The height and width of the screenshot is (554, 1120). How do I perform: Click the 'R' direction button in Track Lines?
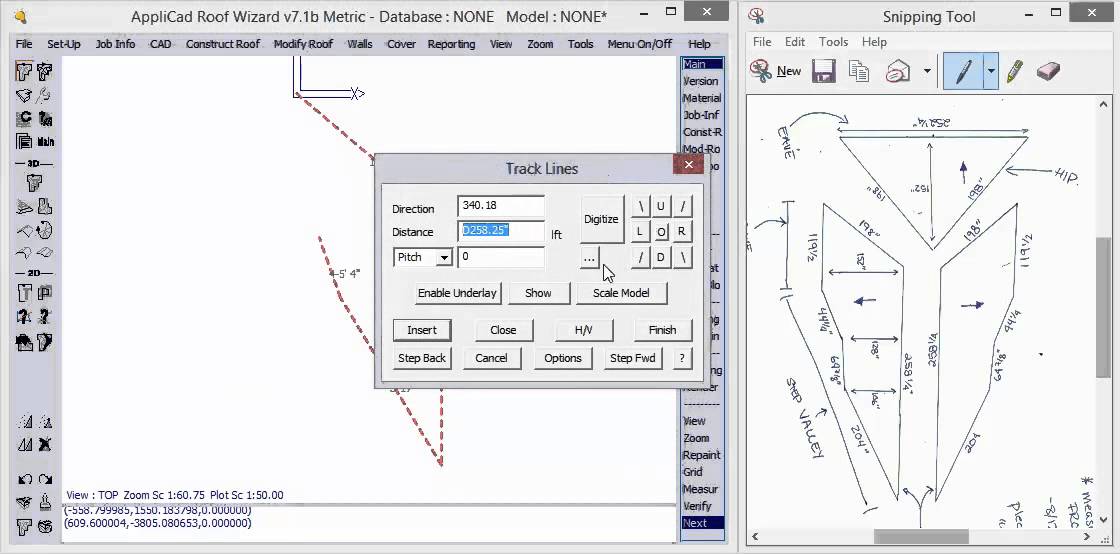pos(682,231)
